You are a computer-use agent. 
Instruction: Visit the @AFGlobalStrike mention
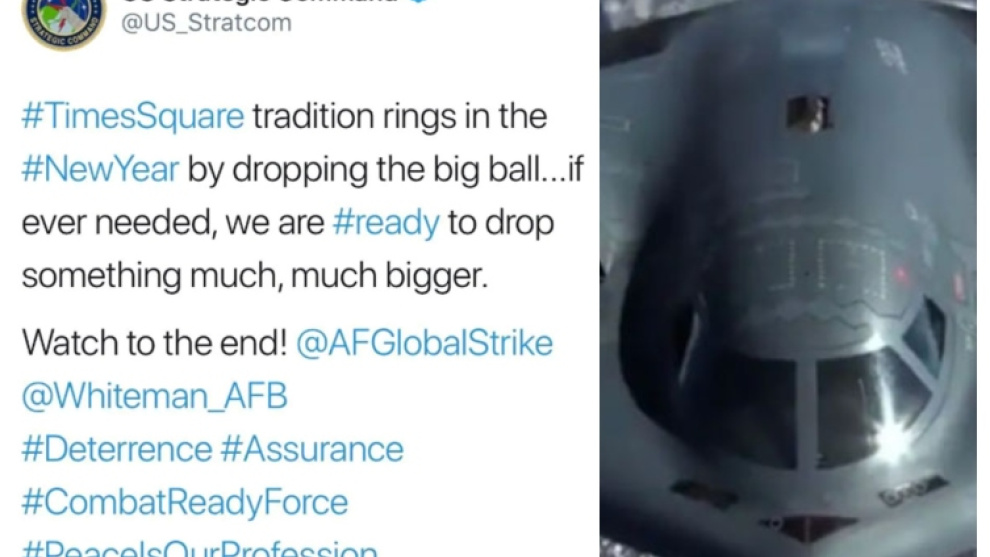pos(424,343)
